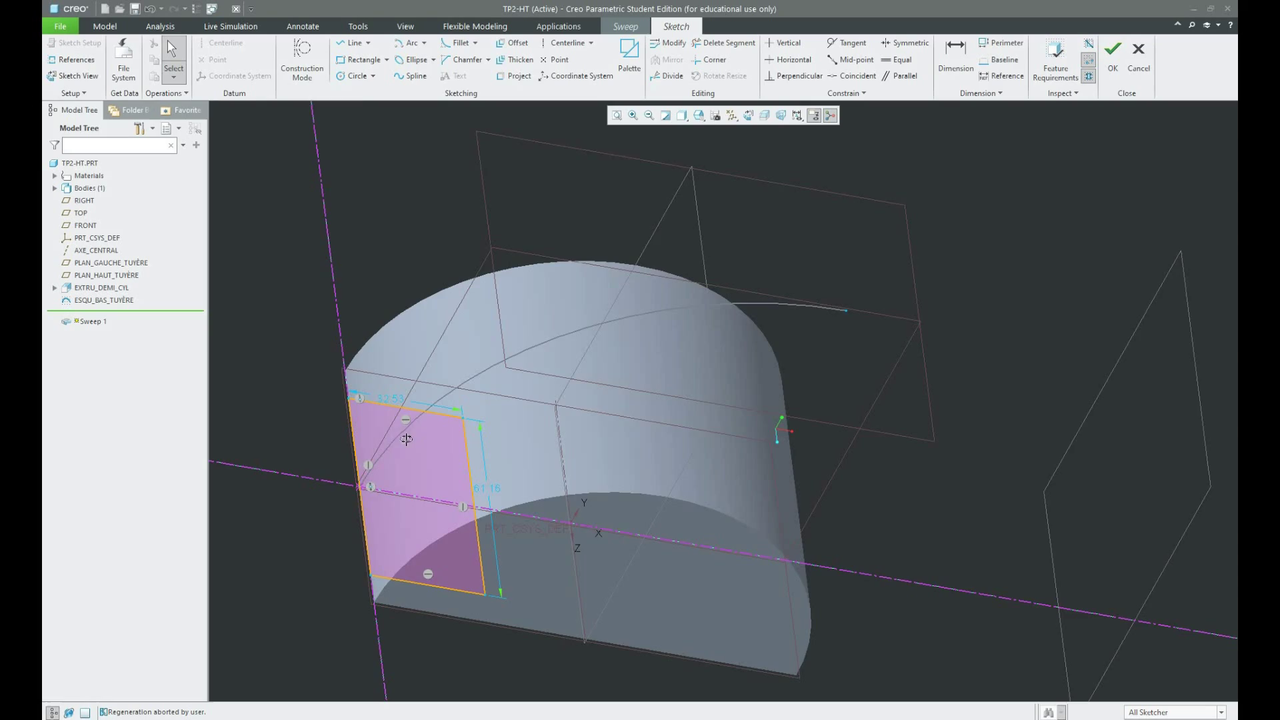This screenshot has width=1280, height=720.
Task: Apply the Perpendicular constraint
Action: coord(793,76)
